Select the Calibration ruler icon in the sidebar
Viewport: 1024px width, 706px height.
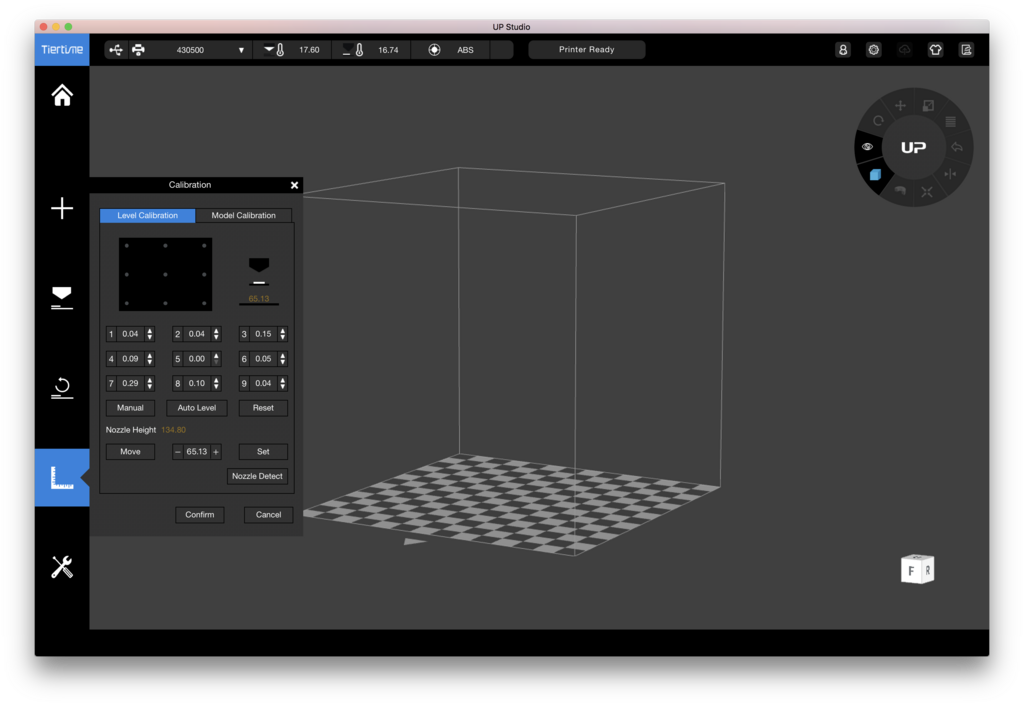tap(62, 477)
